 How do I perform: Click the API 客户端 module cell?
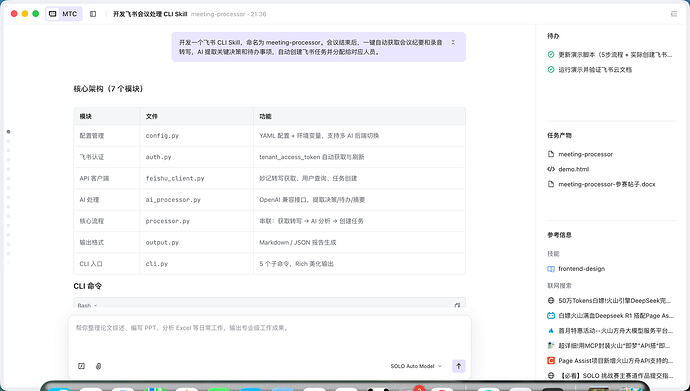coord(107,179)
